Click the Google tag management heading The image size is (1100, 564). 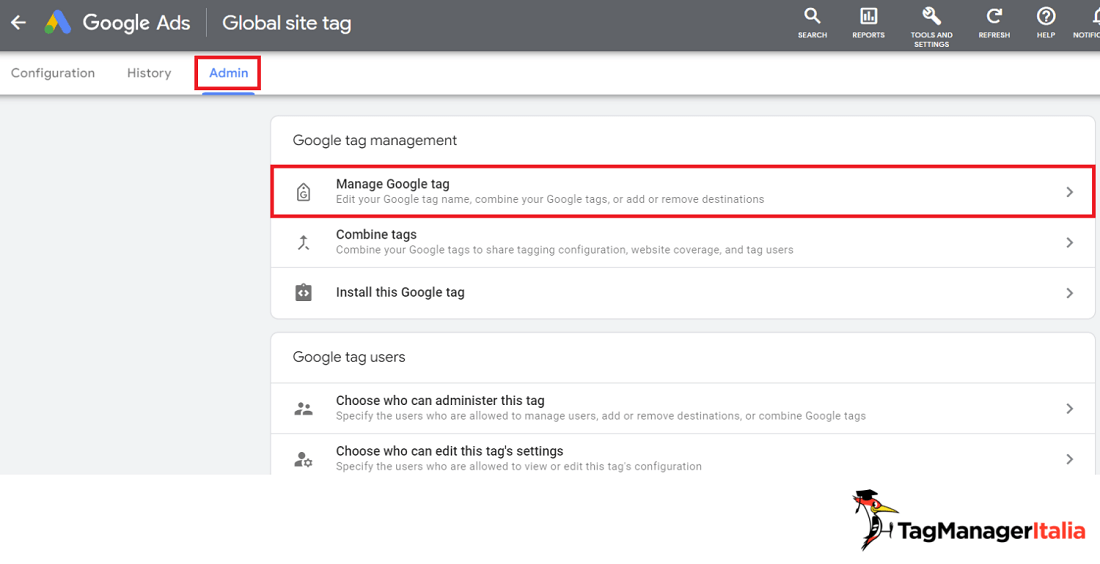[375, 140]
